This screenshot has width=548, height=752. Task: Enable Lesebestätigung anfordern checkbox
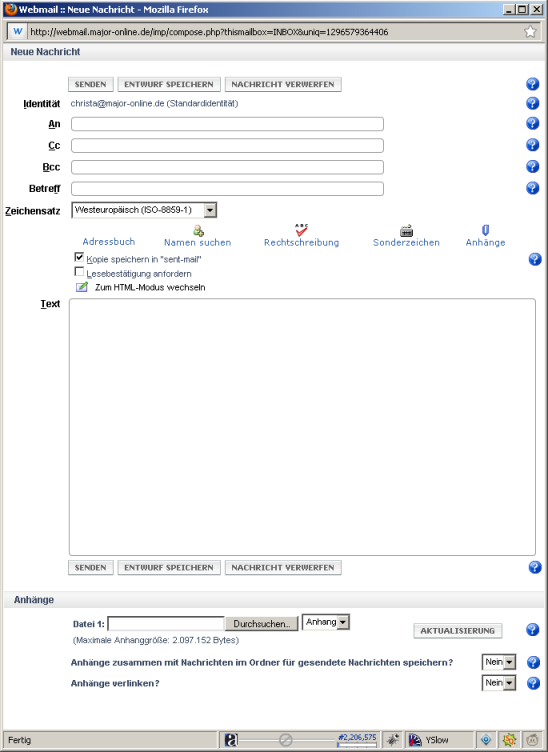point(79,272)
